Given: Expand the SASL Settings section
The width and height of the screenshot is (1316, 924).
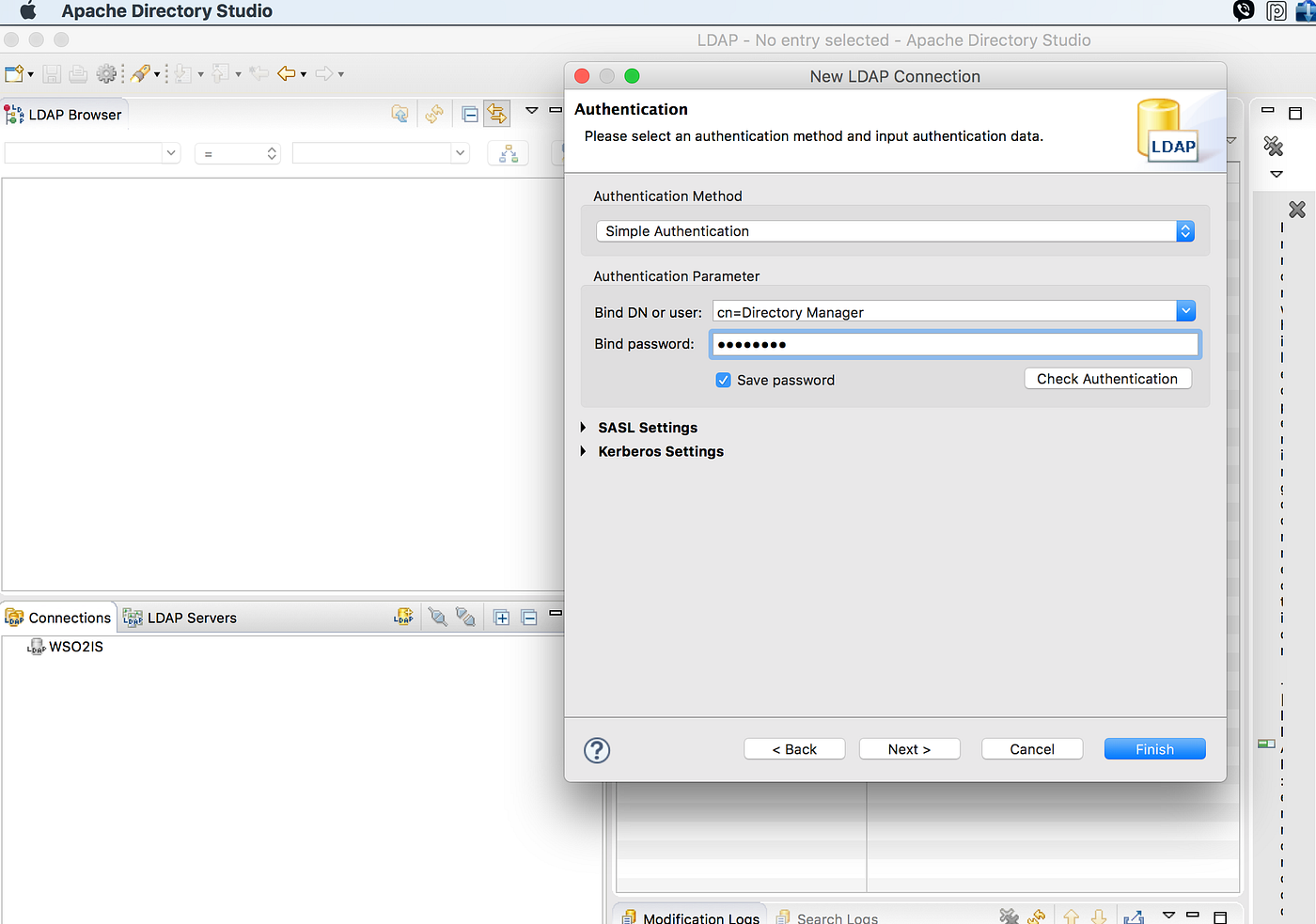Looking at the screenshot, I should point(584,428).
